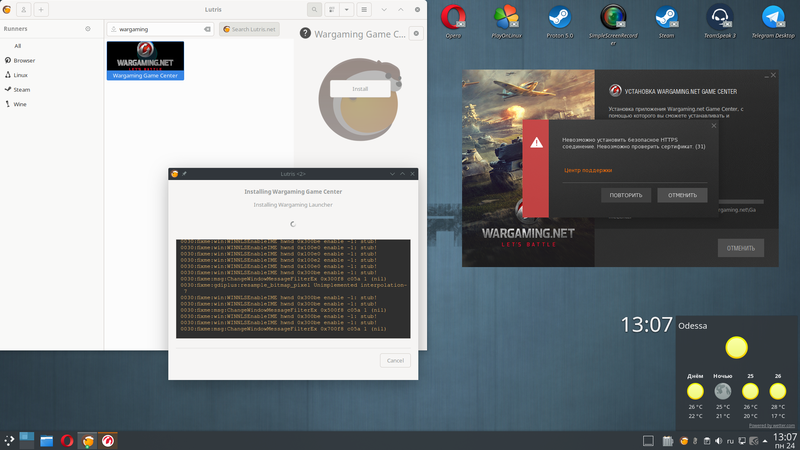Click ОТМЕНИТЬ in Wargaming installer window
800x450 pixels.
(x=741, y=248)
